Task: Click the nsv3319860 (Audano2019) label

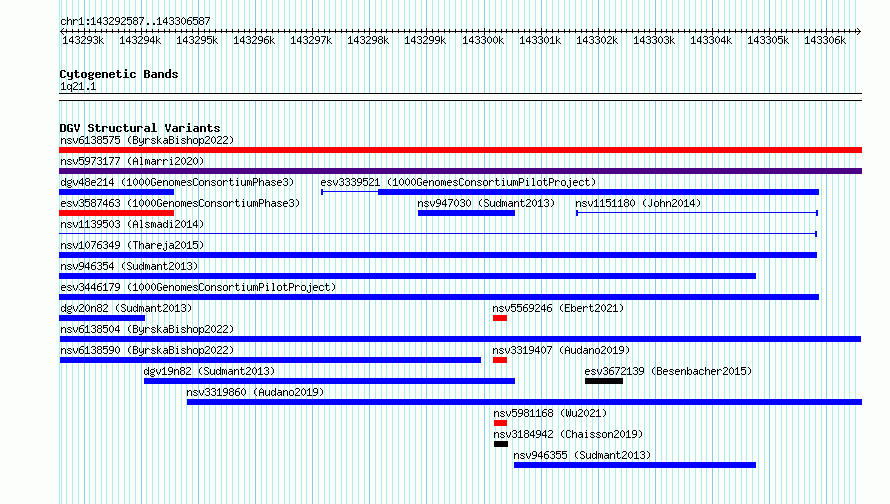Action: coord(255,392)
